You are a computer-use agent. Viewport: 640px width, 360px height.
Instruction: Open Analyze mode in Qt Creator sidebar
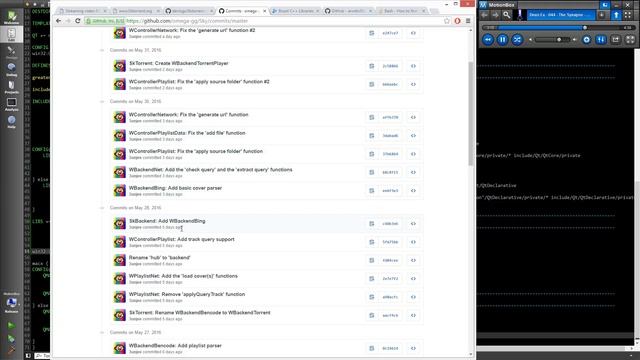[x=11, y=104]
